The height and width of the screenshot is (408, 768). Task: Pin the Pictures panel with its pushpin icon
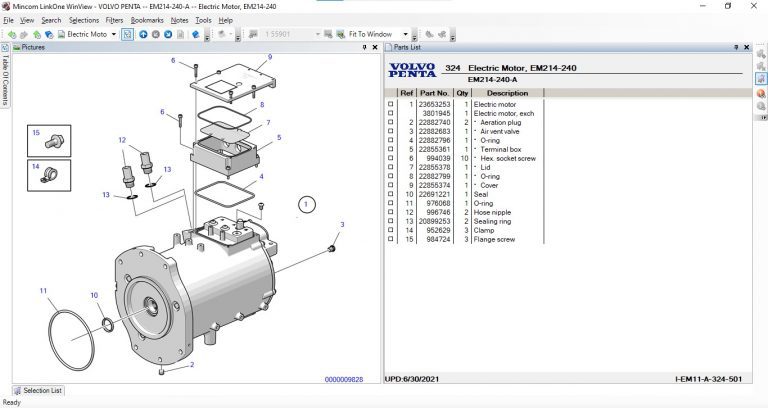[364, 48]
